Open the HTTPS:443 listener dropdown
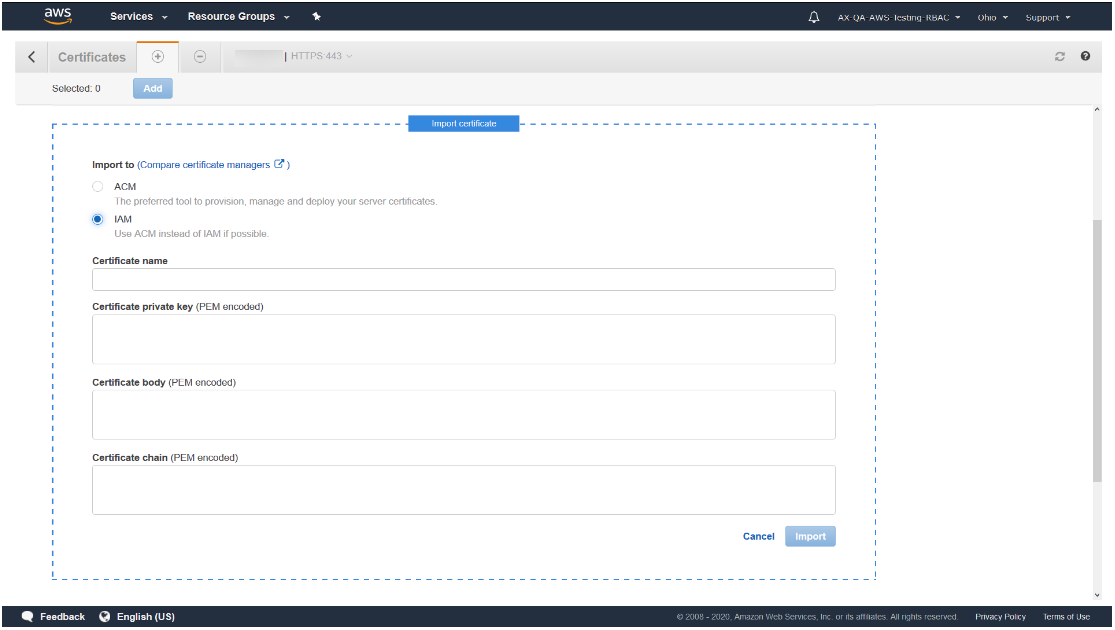This screenshot has height=630, width=1115. (x=321, y=56)
